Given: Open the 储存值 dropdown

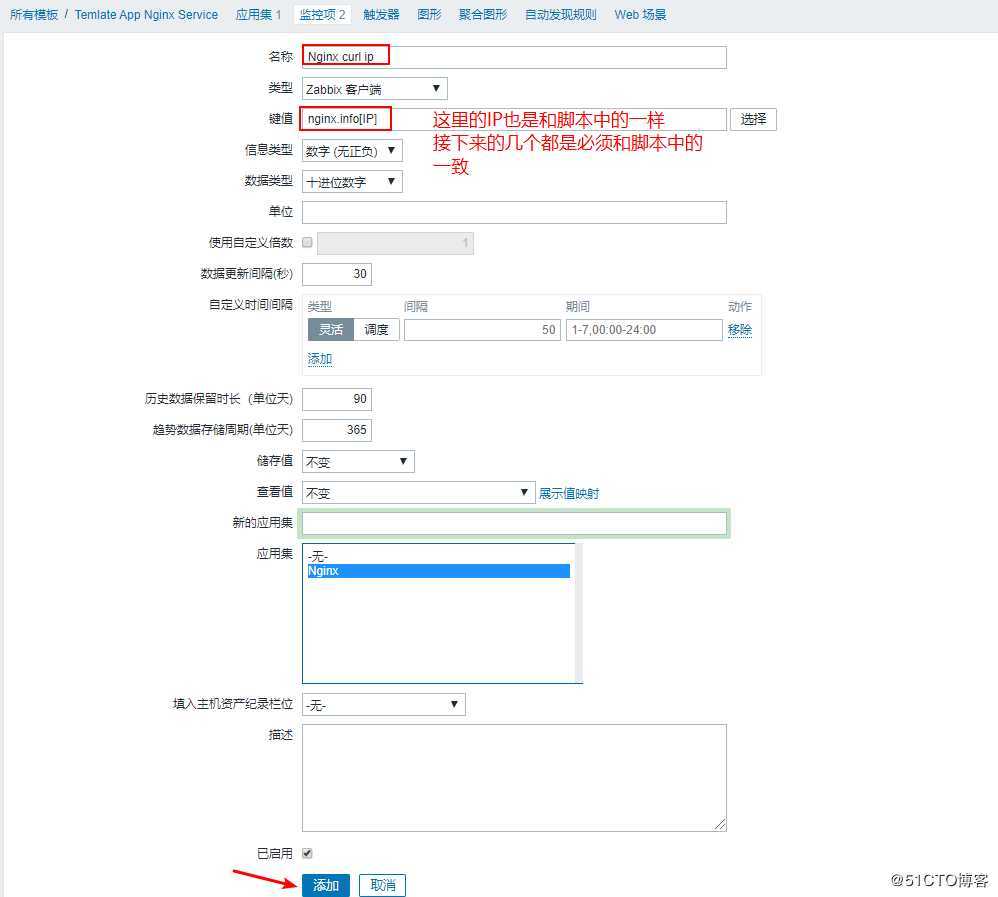Looking at the screenshot, I should (356, 461).
